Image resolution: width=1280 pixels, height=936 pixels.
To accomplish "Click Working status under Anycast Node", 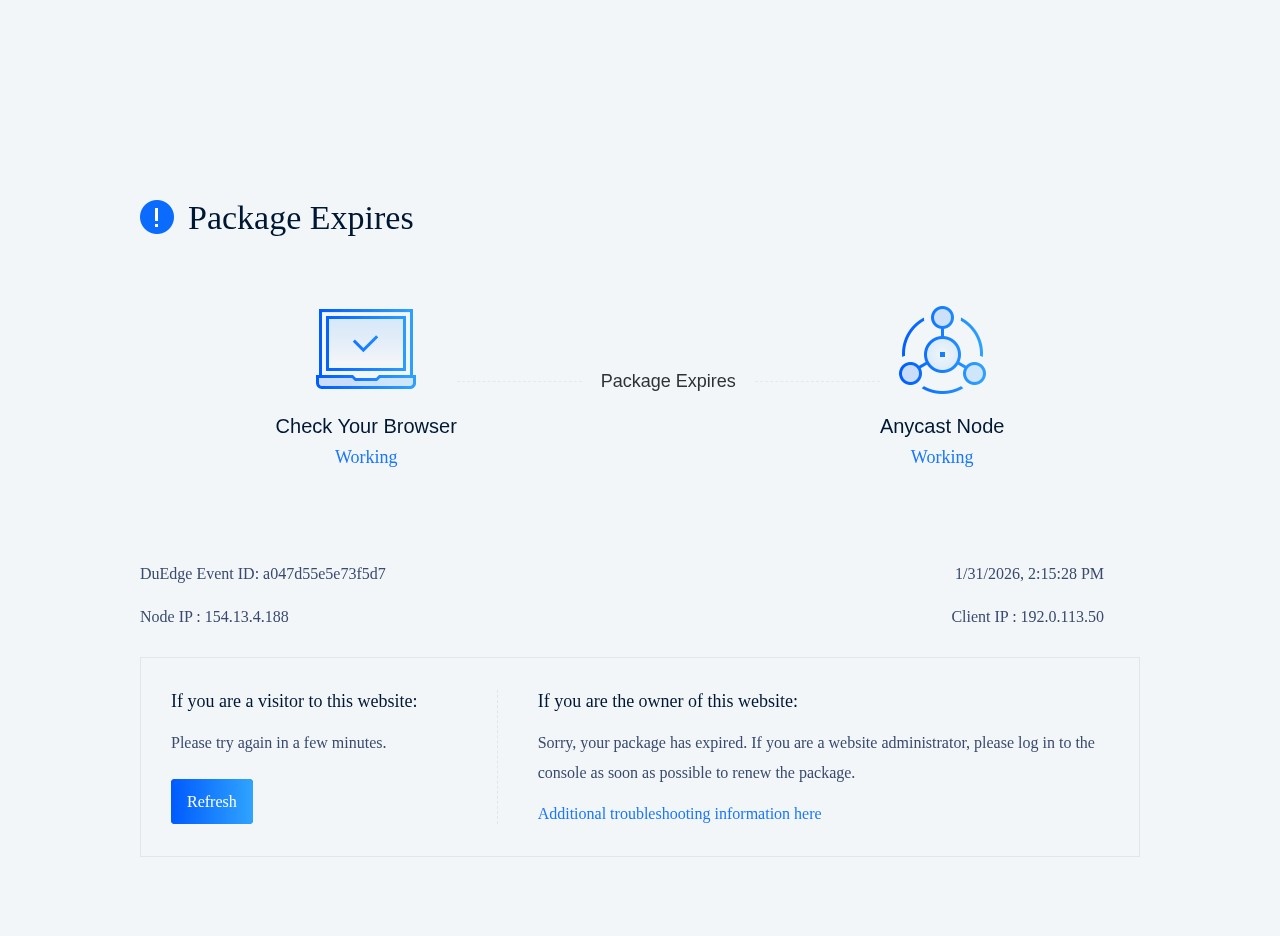I will [x=942, y=457].
